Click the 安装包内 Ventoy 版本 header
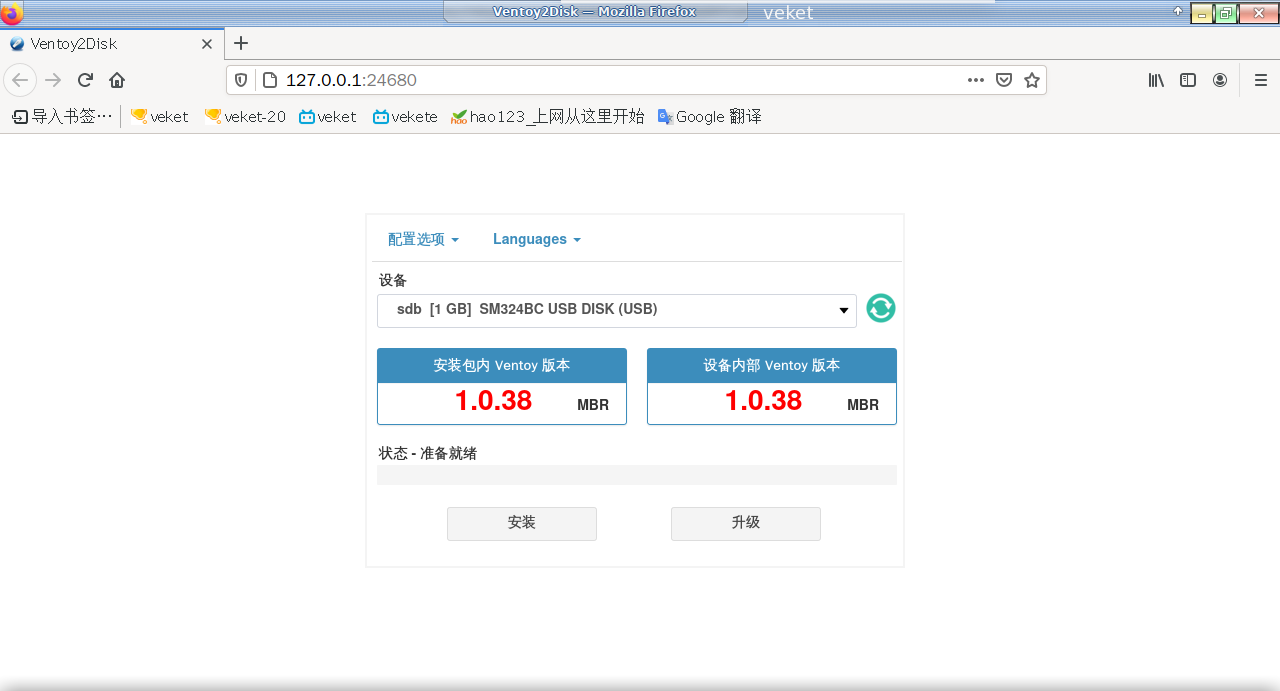Image resolution: width=1280 pixels, height=691 pixels. 502,366
